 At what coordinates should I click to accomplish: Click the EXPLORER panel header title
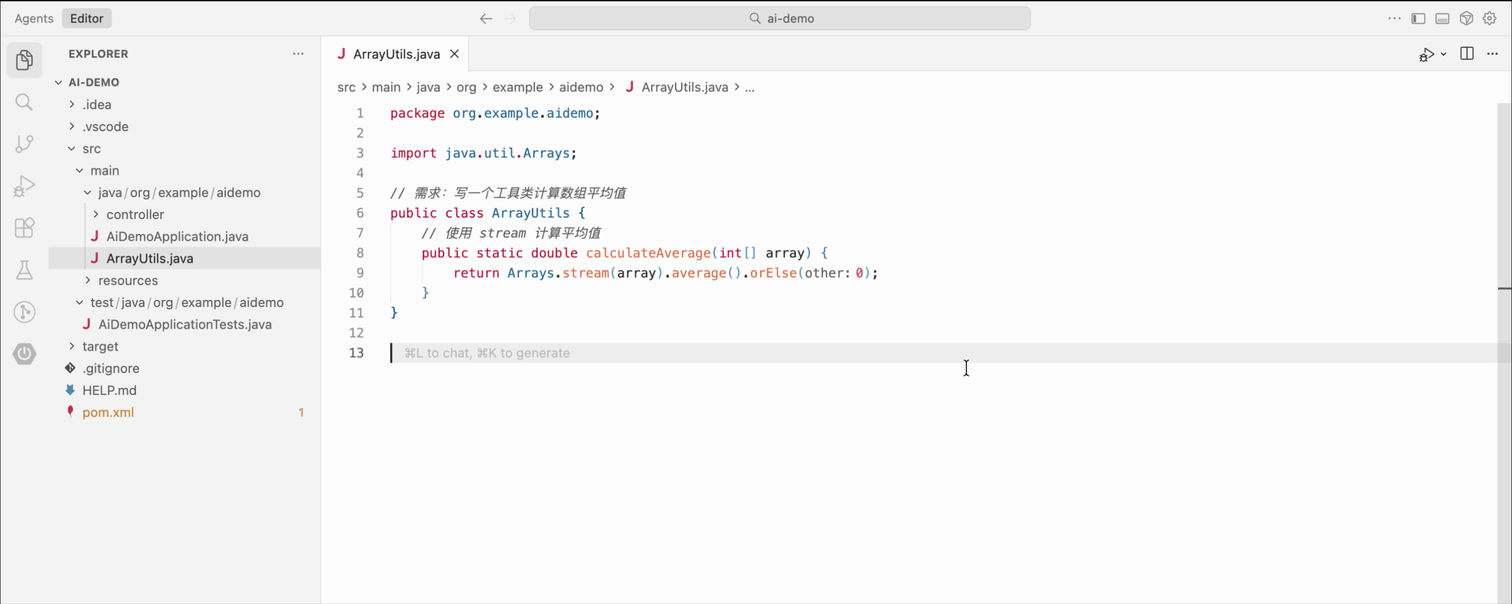(x=98, y=54)
